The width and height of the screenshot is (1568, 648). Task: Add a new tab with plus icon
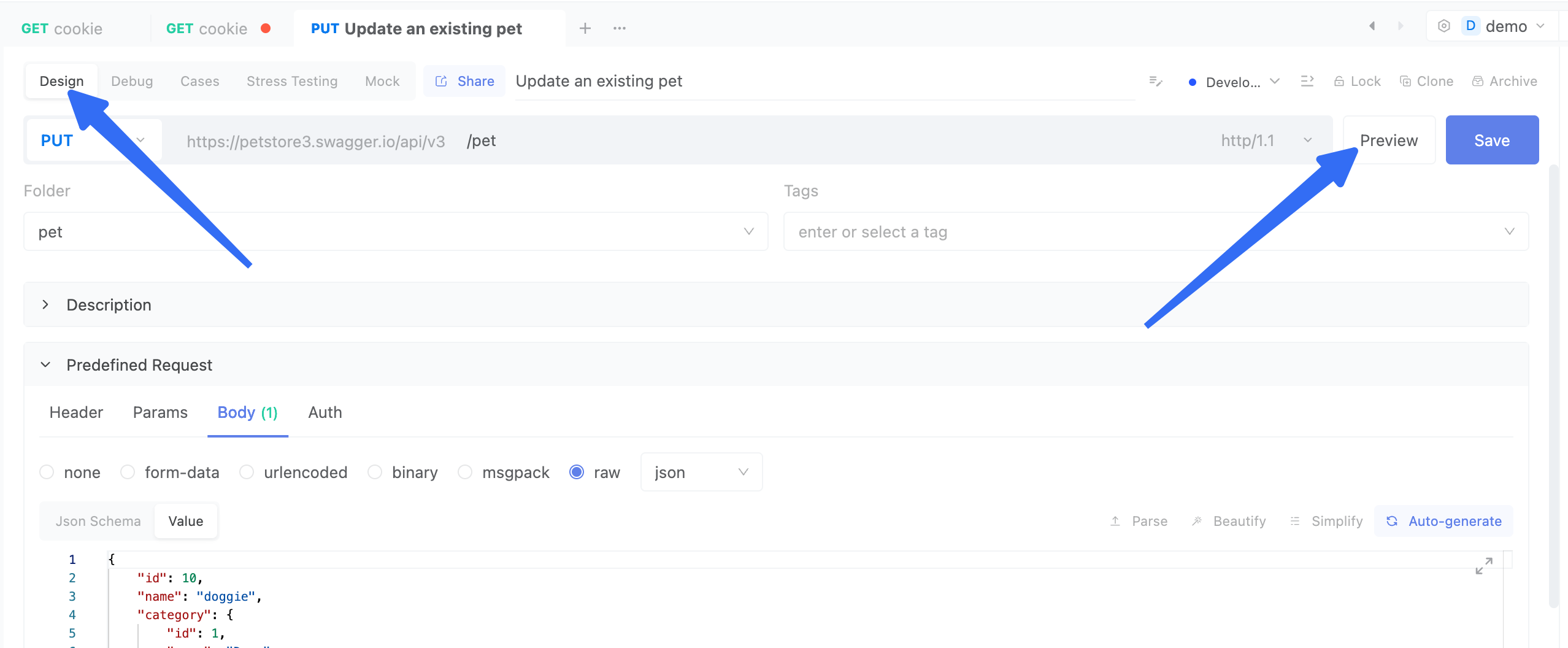coord(585,28)
